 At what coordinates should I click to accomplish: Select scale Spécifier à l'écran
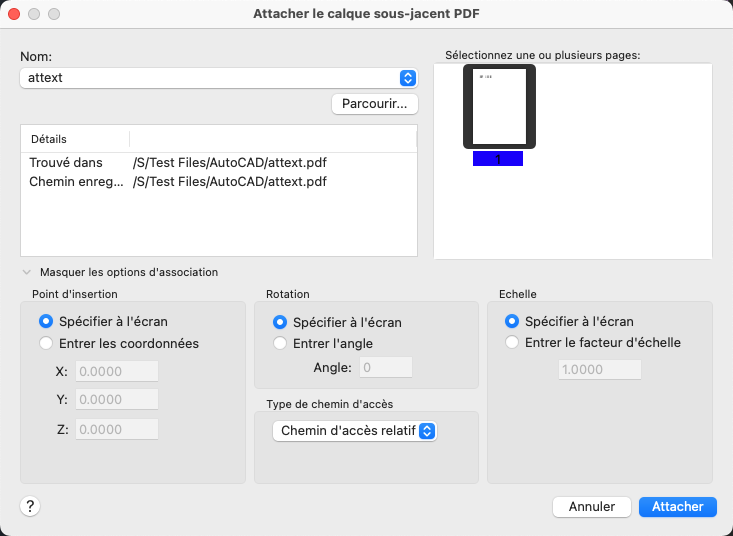[513, 322]
